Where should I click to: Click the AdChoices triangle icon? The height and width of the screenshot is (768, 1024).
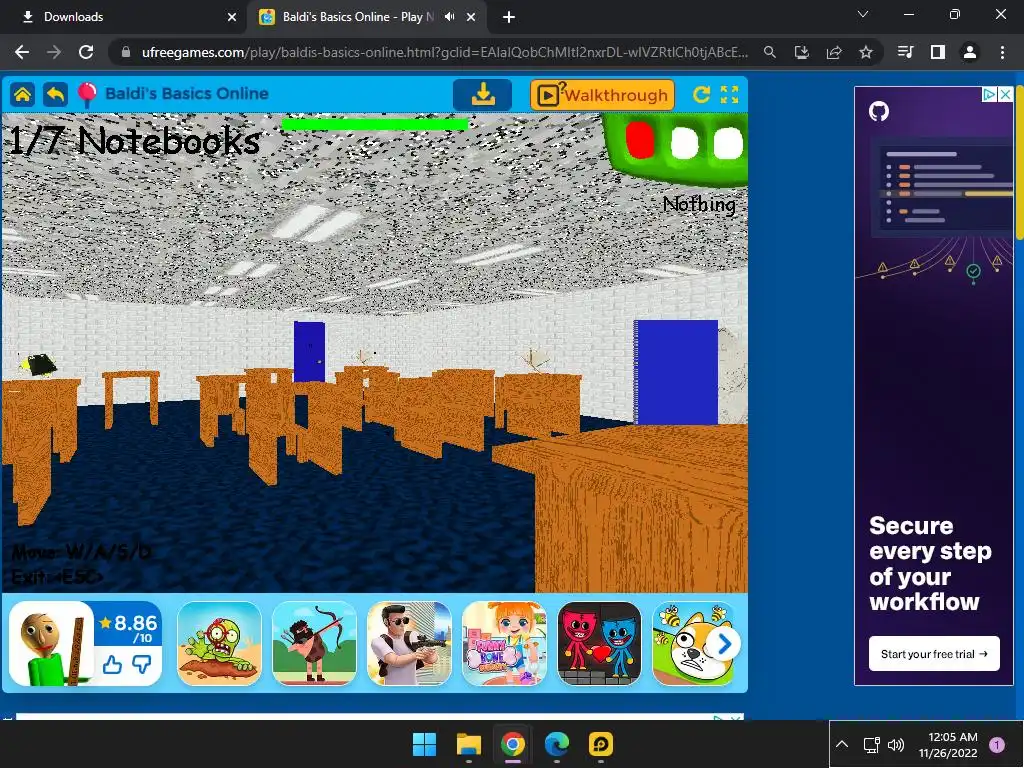click(990, 95)
